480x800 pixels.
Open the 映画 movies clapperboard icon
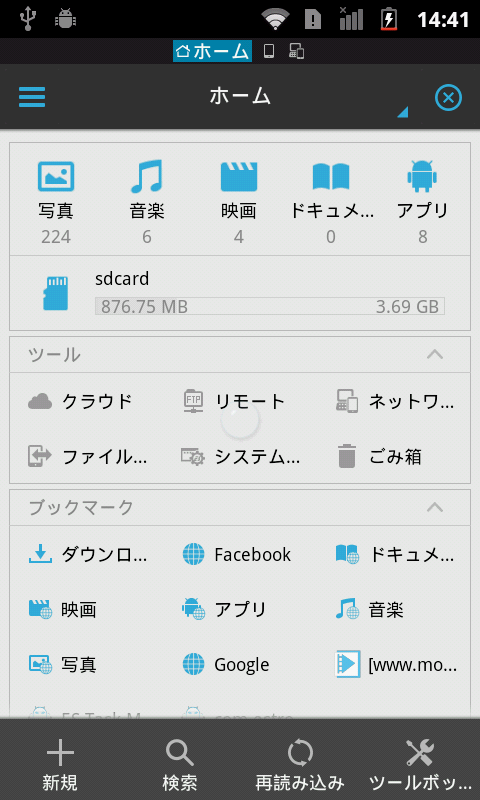[x=239, y=177]
